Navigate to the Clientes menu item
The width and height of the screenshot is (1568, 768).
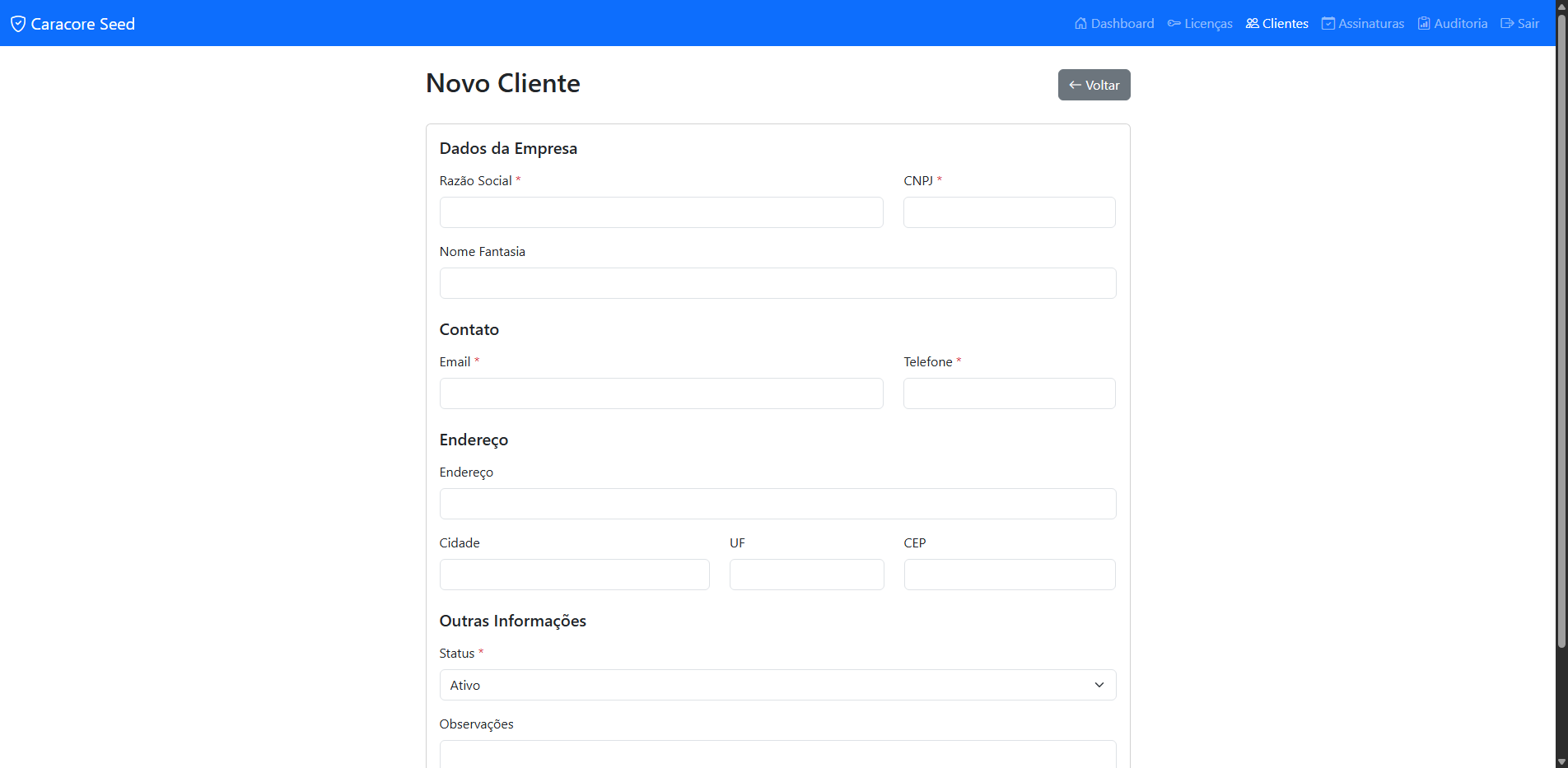point(1283,23)
